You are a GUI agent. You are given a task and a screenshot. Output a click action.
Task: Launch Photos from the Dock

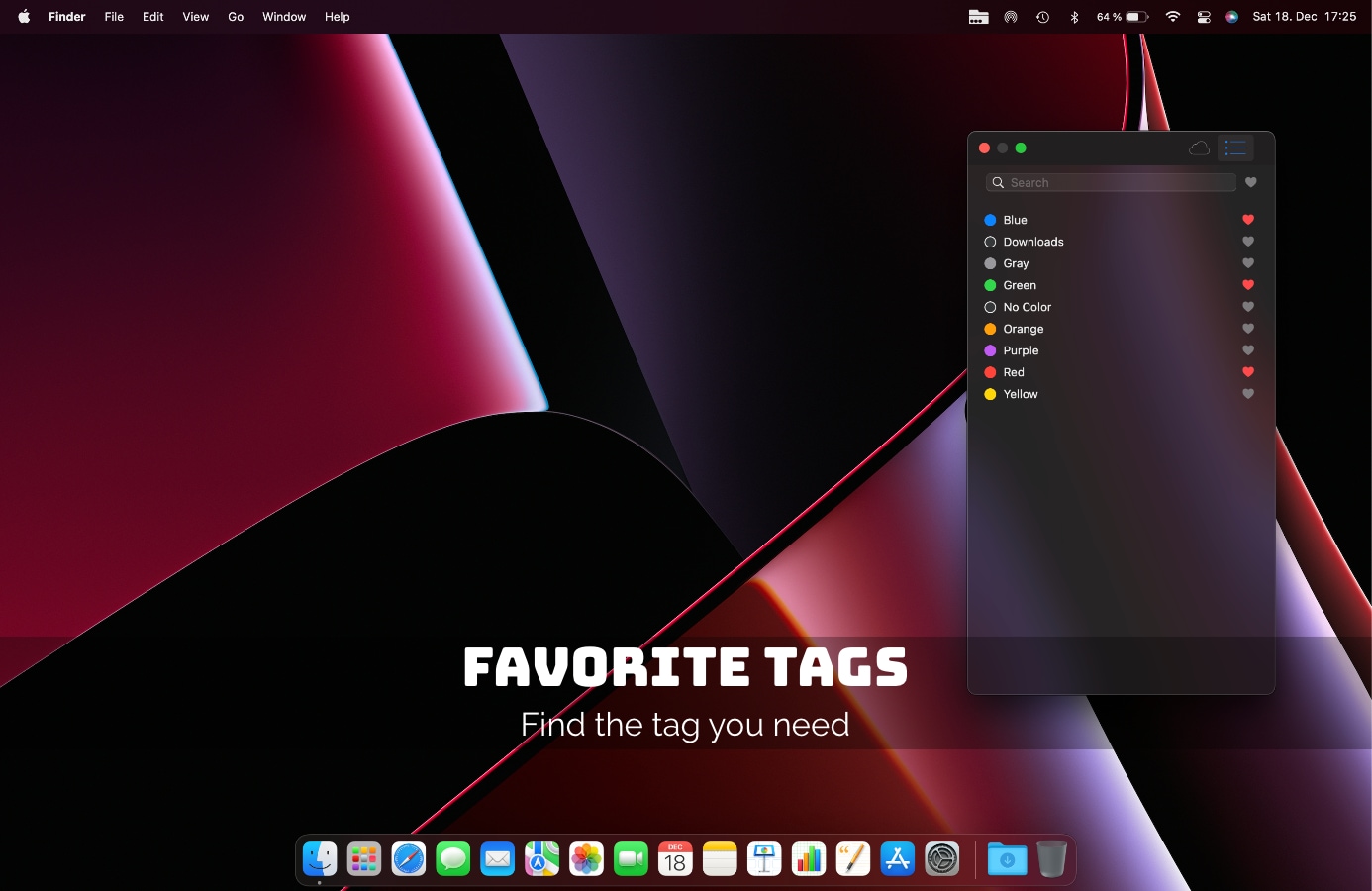587,859
